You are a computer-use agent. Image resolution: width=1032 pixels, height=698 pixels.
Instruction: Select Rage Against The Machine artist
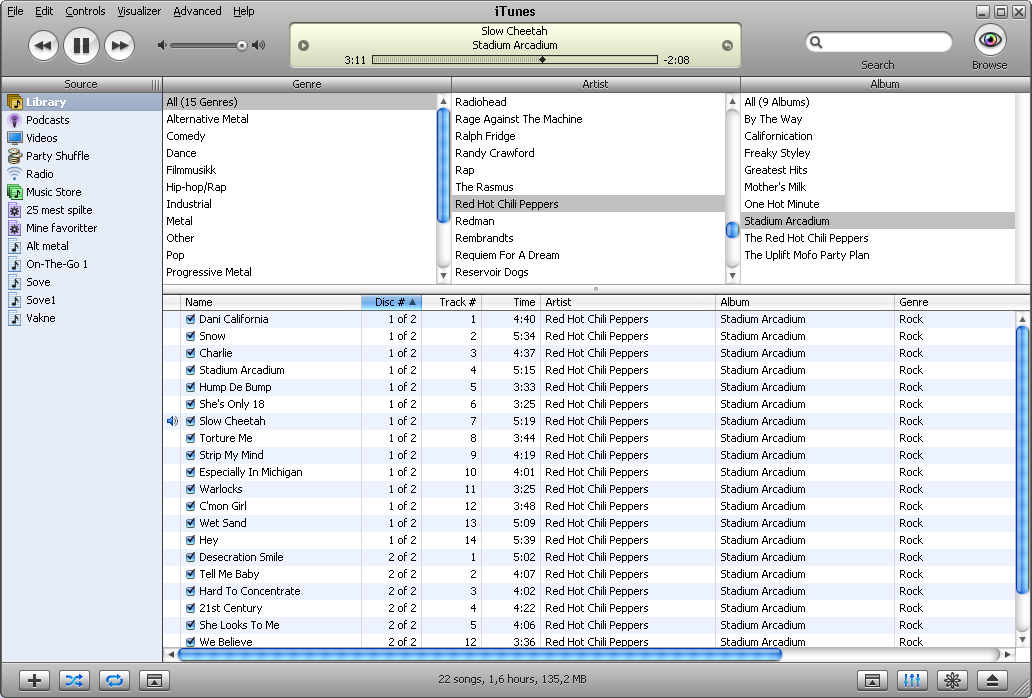[589, 119]
